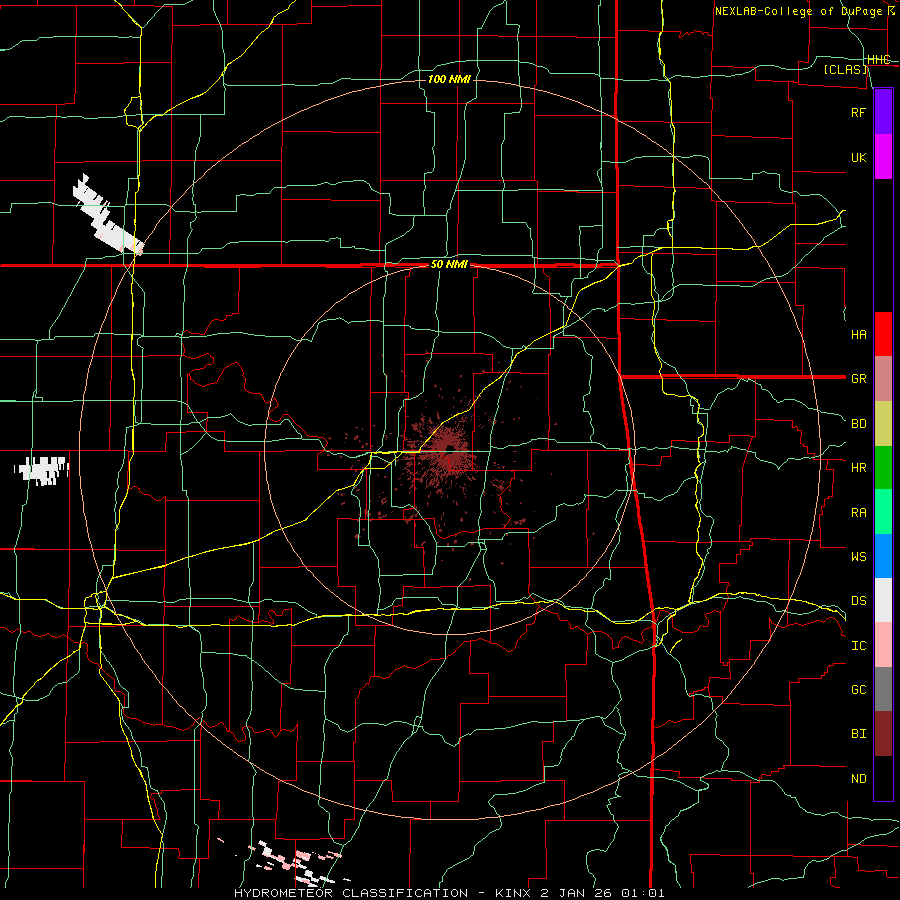Click the 'HA' legend label
The image size is (900, 900).
tap(858, 334)
